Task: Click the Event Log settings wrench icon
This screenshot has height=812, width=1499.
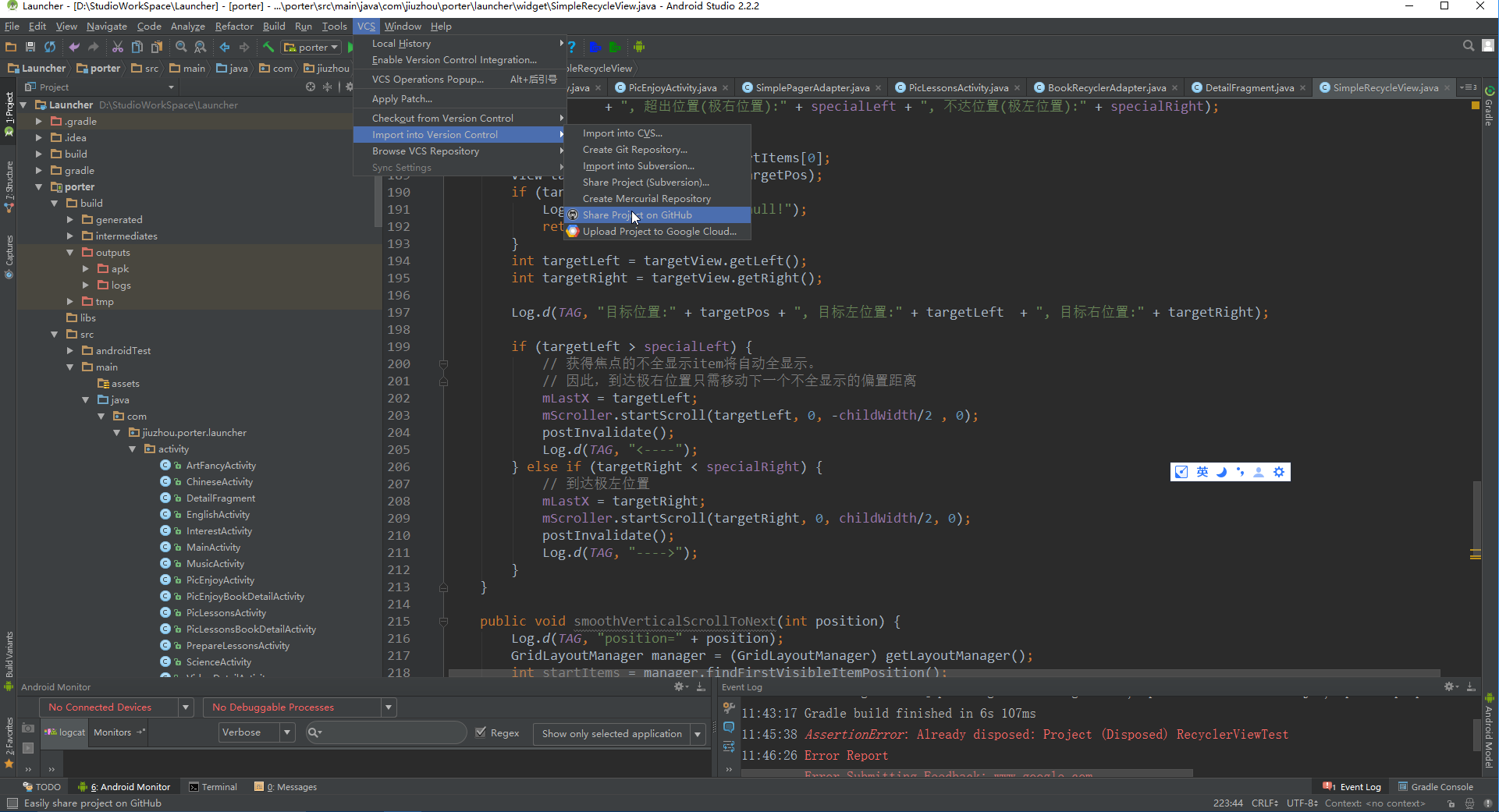Action: click(x=729, y=707)
